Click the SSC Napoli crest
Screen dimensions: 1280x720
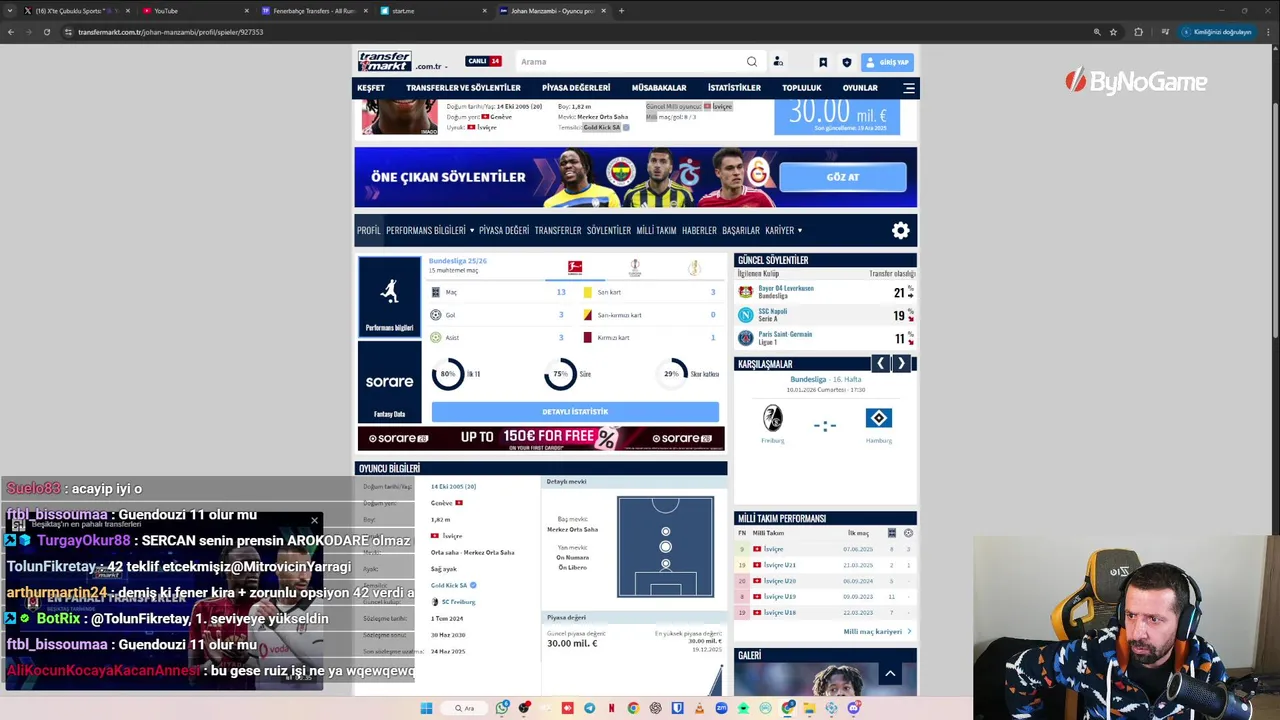click(745, 315)
